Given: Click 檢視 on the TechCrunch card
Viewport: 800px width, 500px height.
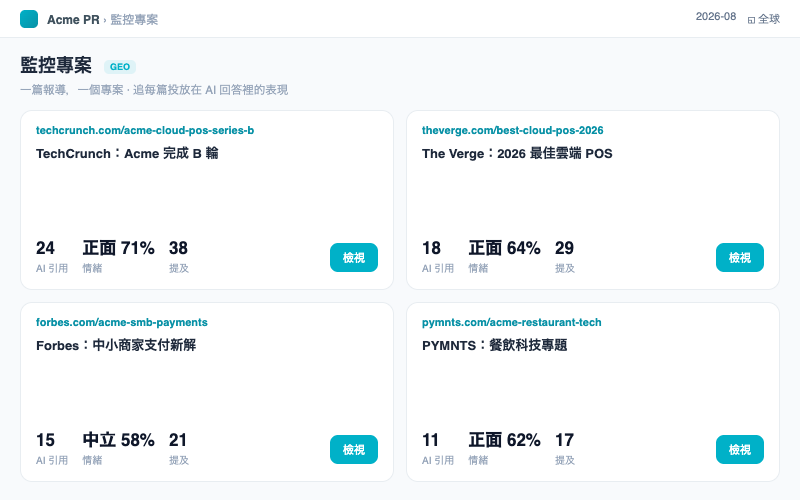Looking at the screenshot, I should tap(354, 258).
